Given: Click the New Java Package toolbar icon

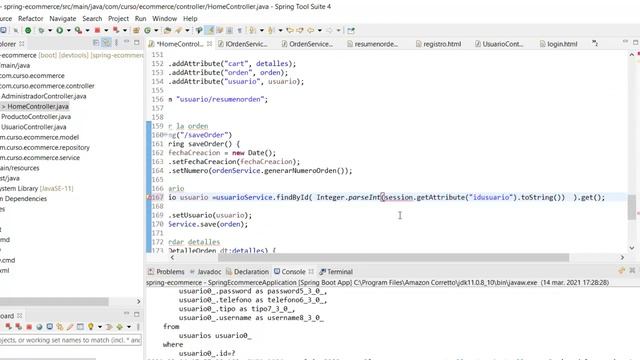Looking at the screenshot, I should click(x=136, y=30).
